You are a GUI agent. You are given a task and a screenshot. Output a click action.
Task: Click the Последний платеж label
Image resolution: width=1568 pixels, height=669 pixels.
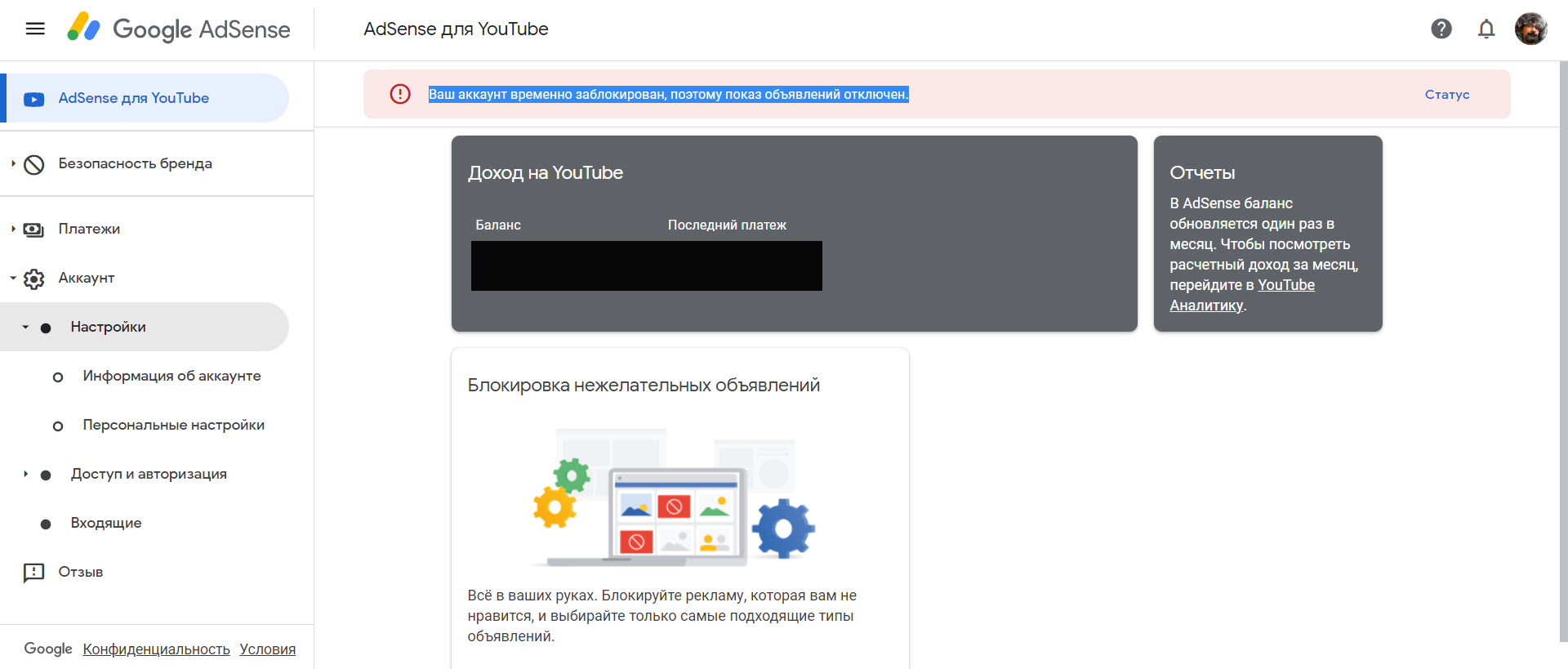pos(727,225)
